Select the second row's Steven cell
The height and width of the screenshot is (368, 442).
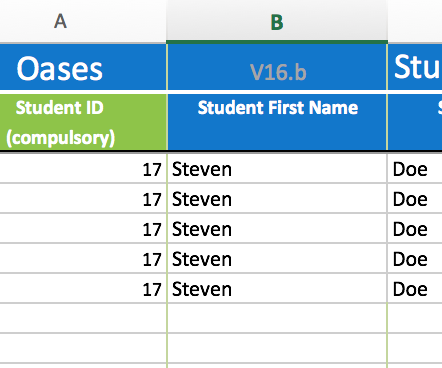click(277, 198)
